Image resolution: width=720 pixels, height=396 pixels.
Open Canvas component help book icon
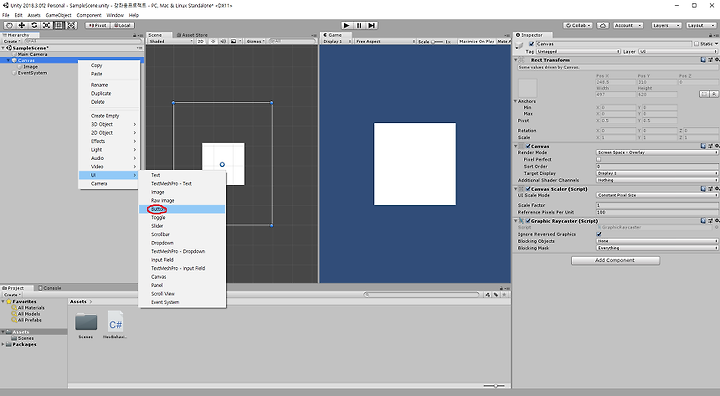pos(703,146)
